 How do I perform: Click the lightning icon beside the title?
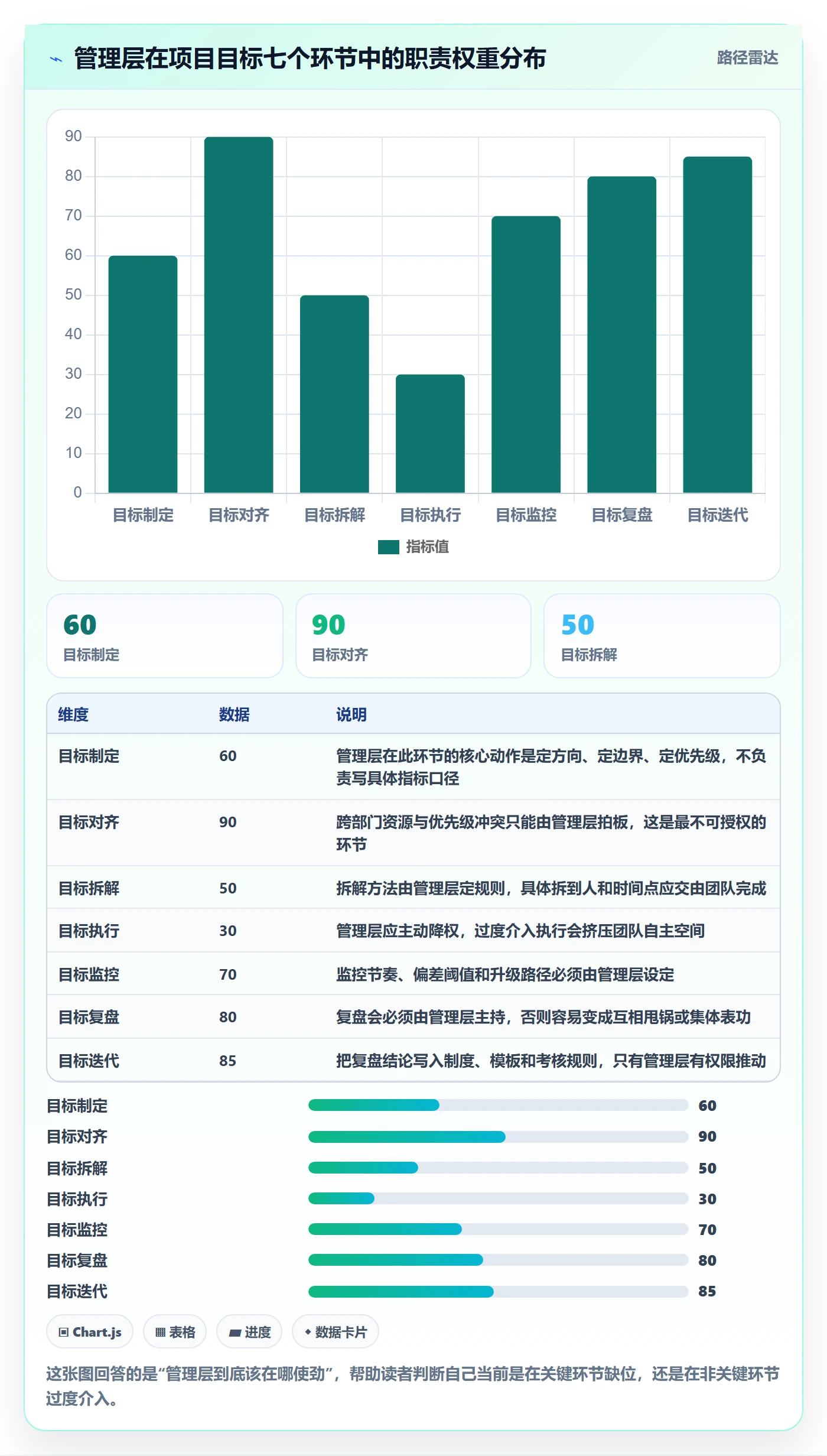click(56, 59)
